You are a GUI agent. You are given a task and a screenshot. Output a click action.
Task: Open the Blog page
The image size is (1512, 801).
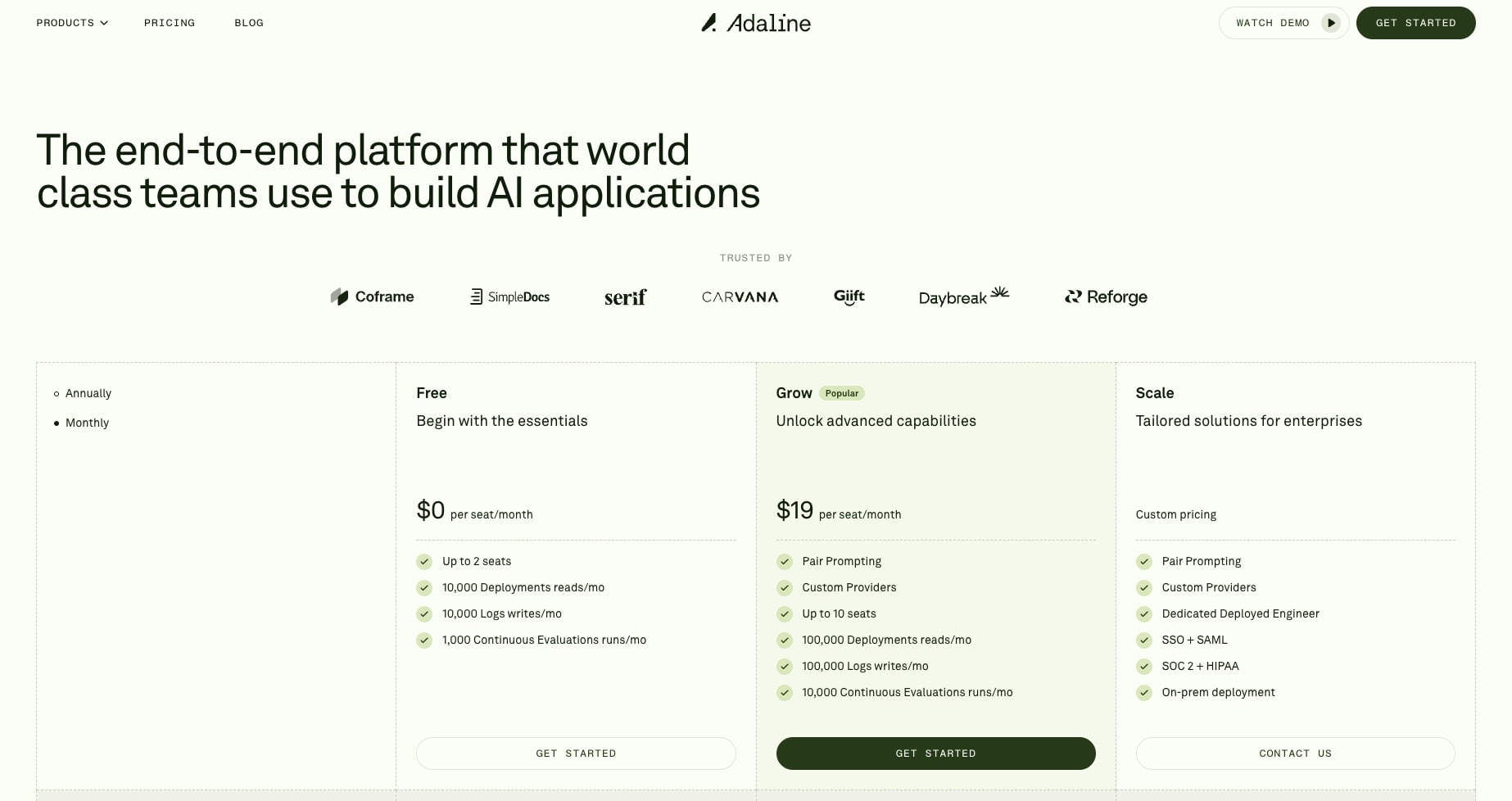[249, 23]
